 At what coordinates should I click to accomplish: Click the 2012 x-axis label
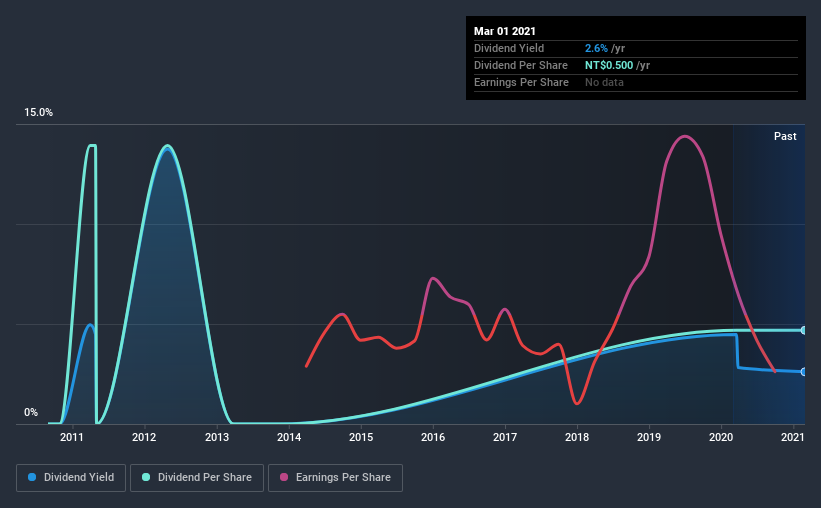(x=144, y=437)
